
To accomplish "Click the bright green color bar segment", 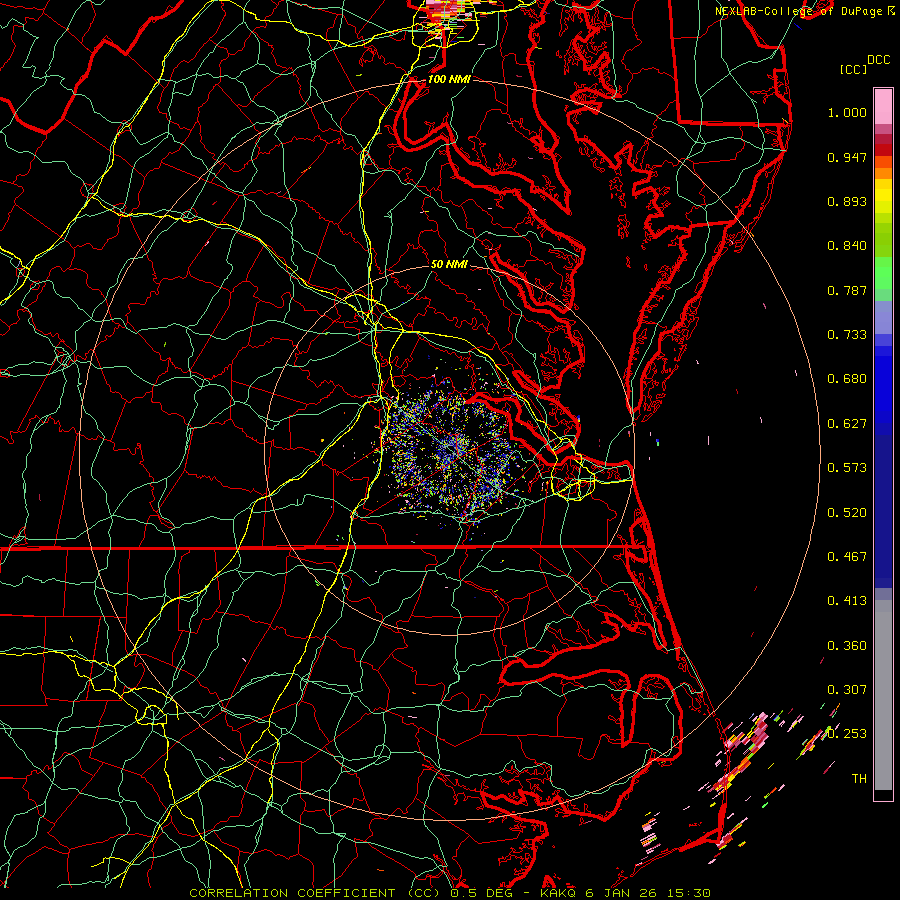I will tap(883, 273).
